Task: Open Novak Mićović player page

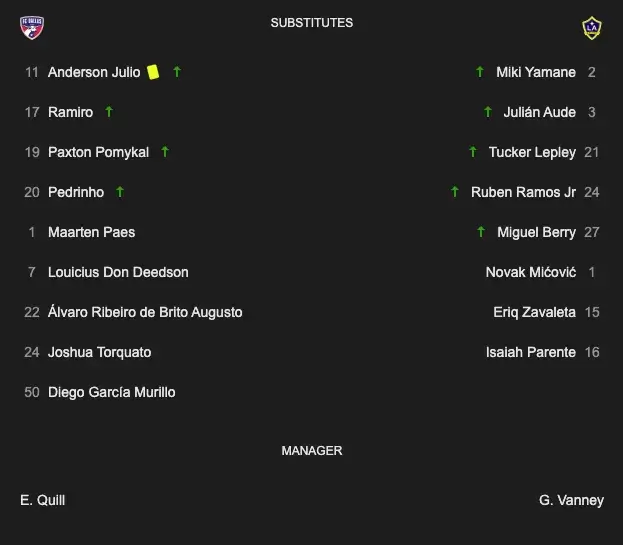Action: (x=530, y=272)
